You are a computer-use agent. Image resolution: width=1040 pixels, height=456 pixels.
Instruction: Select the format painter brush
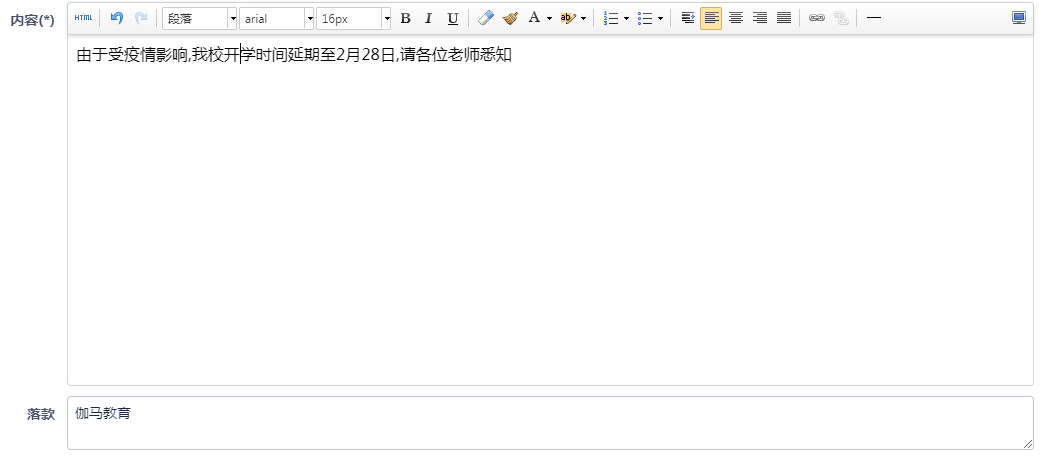[510, 19]
